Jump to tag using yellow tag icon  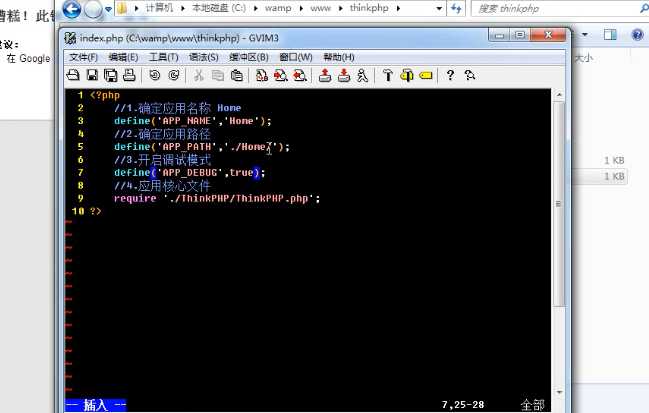click(x=426, y=75)
